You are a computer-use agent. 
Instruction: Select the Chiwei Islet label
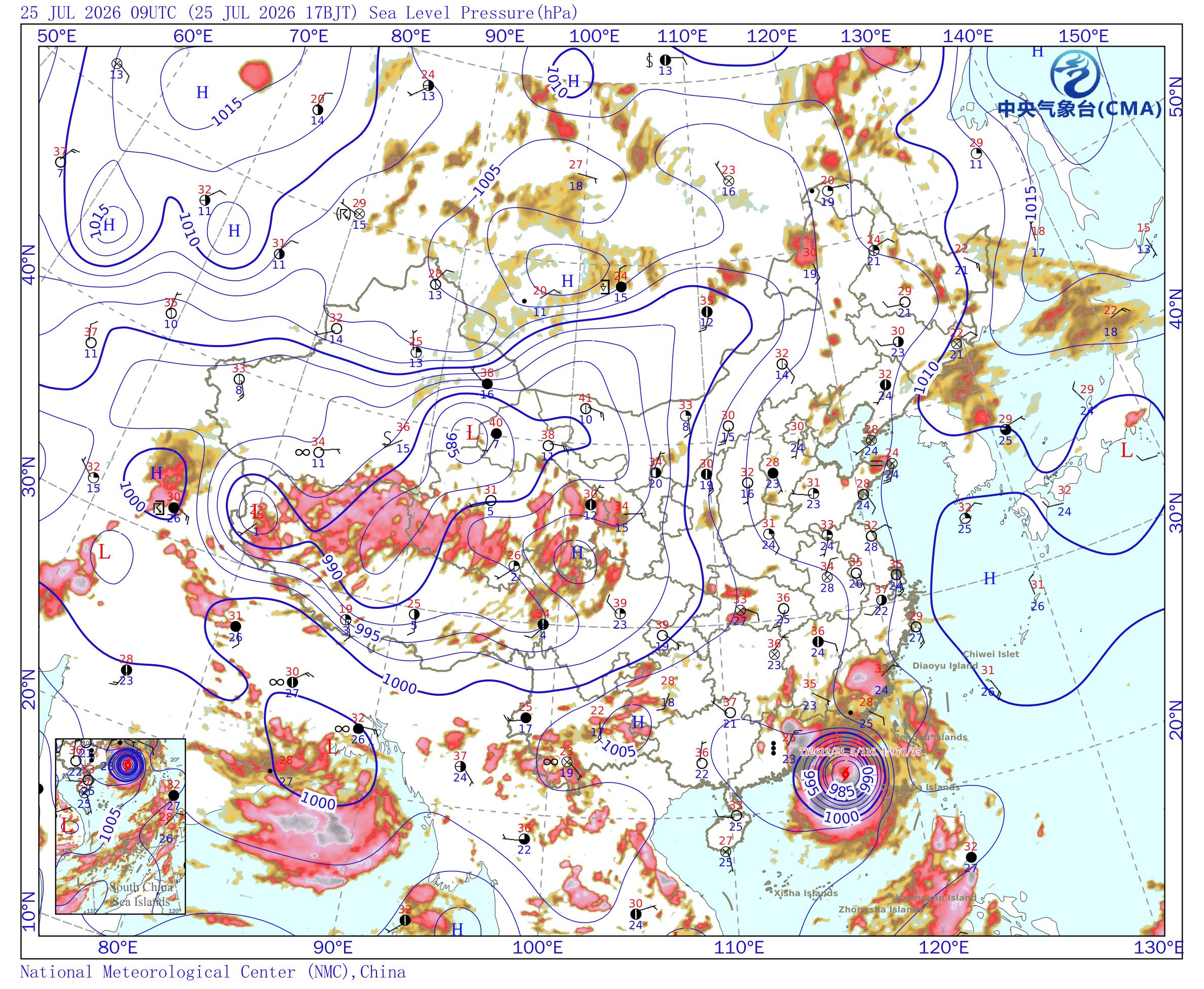[x=991, y=654]
